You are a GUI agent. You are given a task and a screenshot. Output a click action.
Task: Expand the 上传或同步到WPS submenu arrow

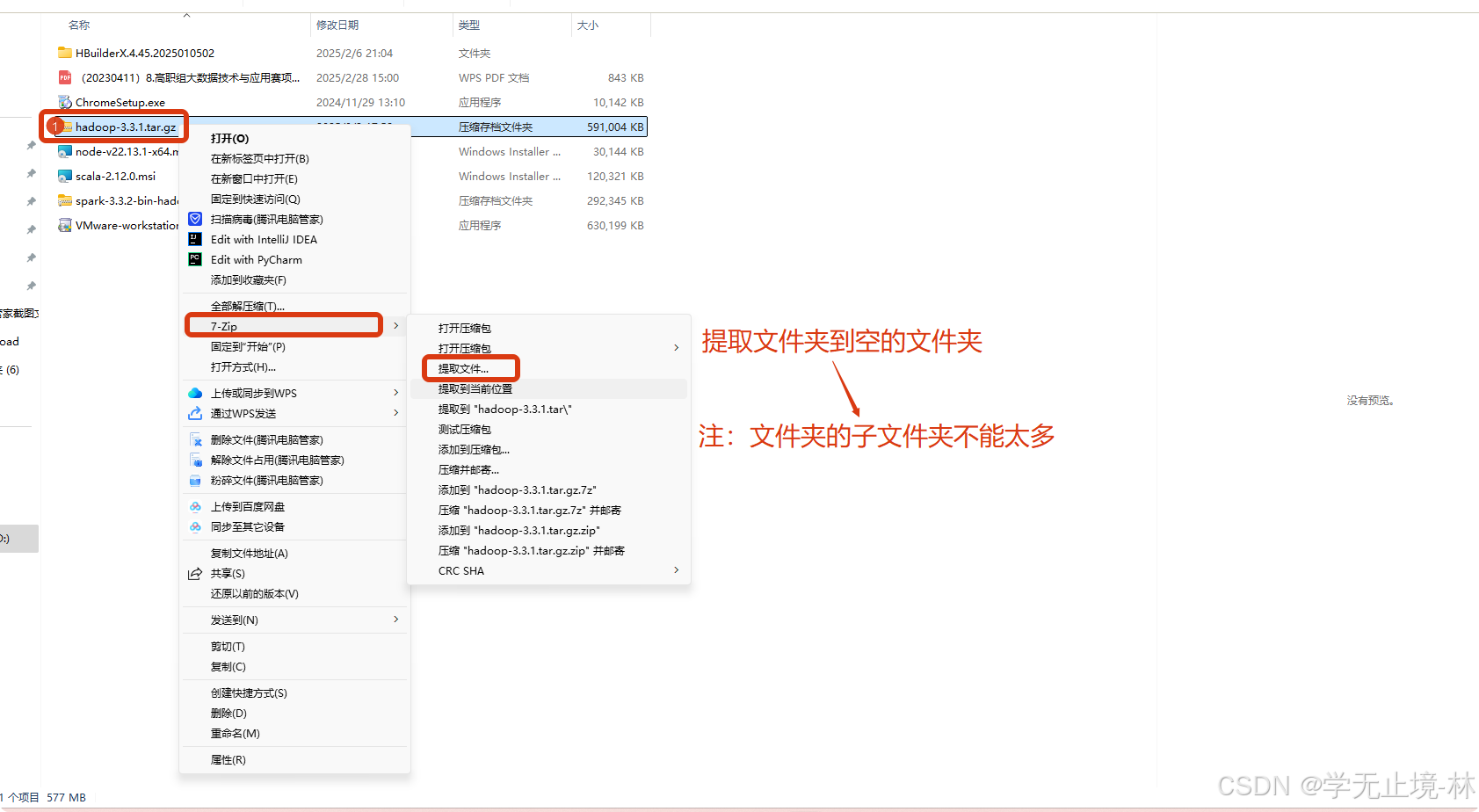[x=396, y=393]
